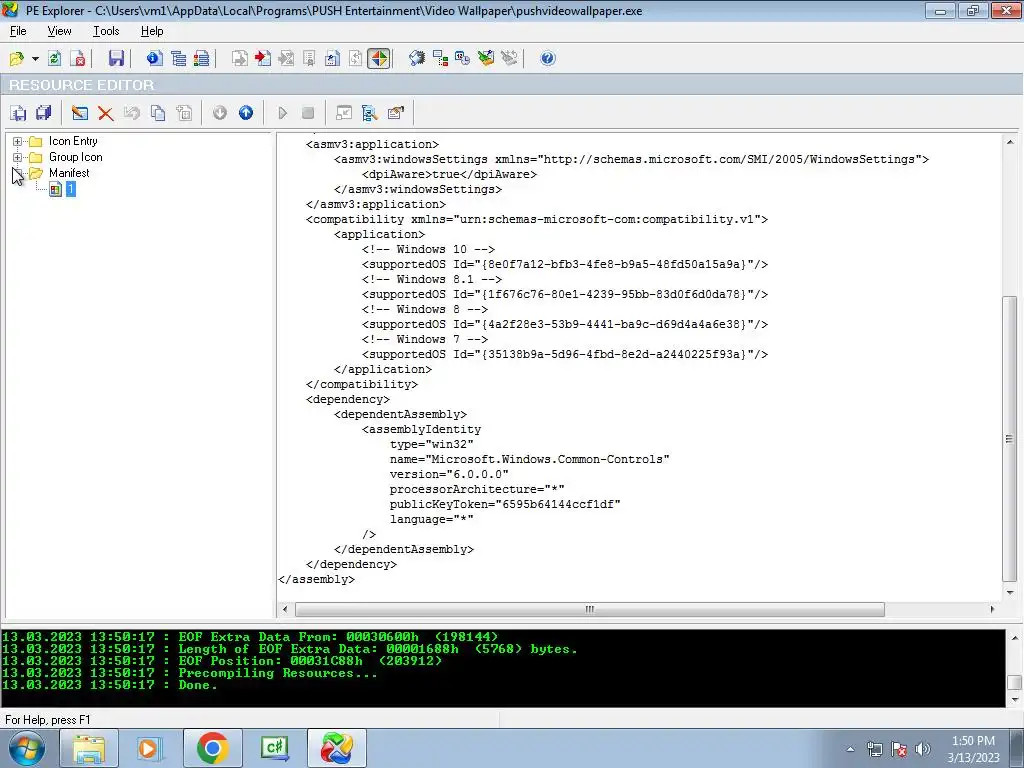Click the Edit Resource pencil icon
The height and width of the screenshot is (768, 1024).
point(80,113)
